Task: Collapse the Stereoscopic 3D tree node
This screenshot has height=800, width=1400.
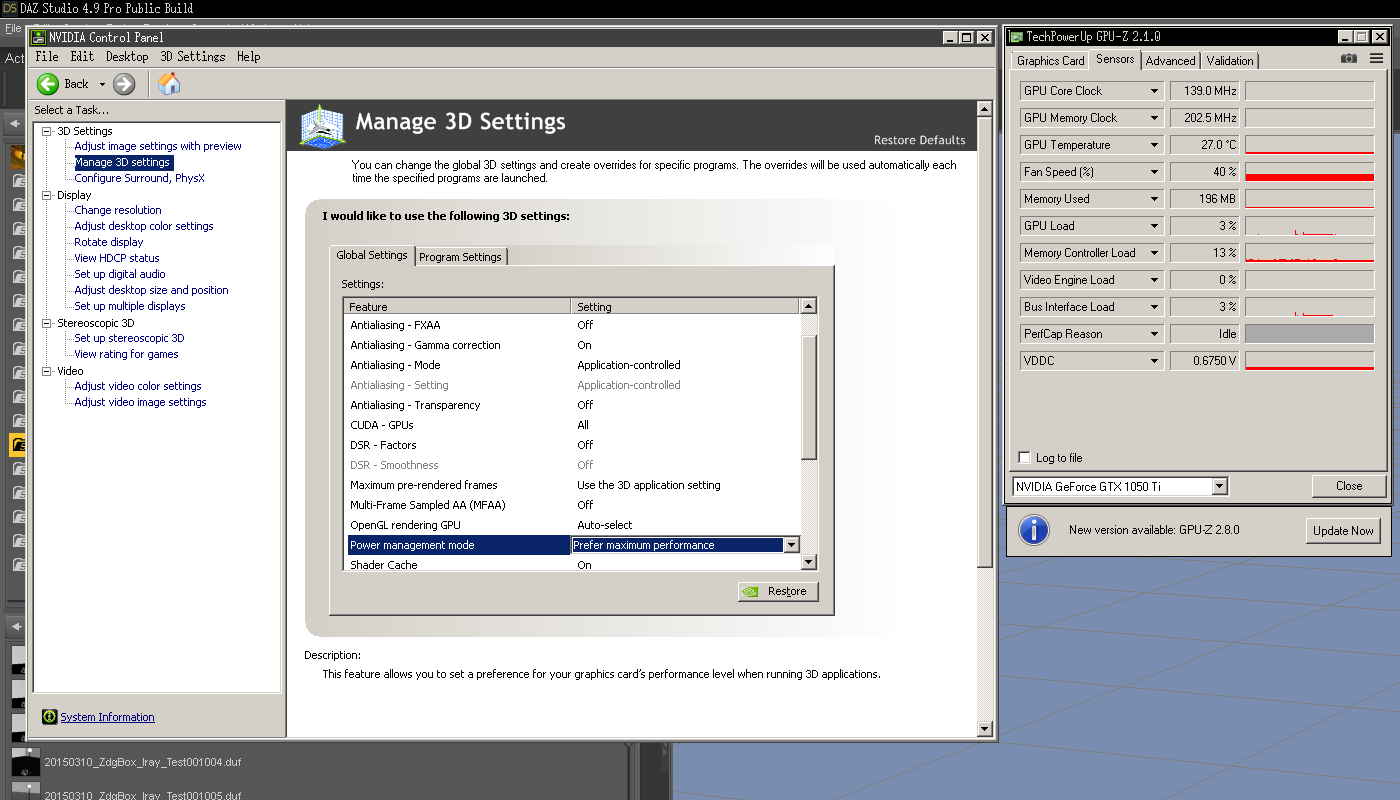Action: [46, 323]
